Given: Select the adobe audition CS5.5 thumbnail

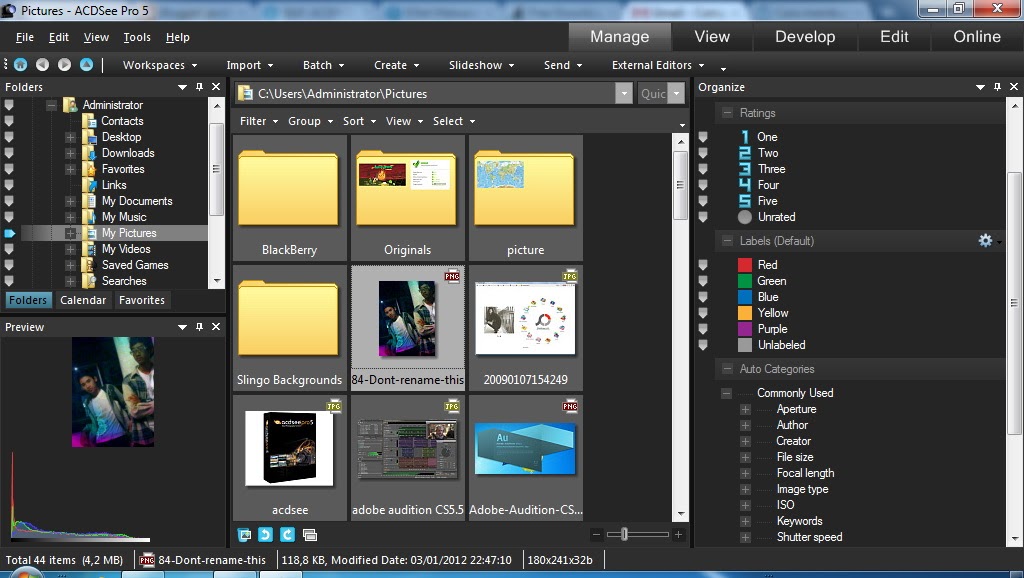Looking at the screenshot, I should (x=408, y=450).
